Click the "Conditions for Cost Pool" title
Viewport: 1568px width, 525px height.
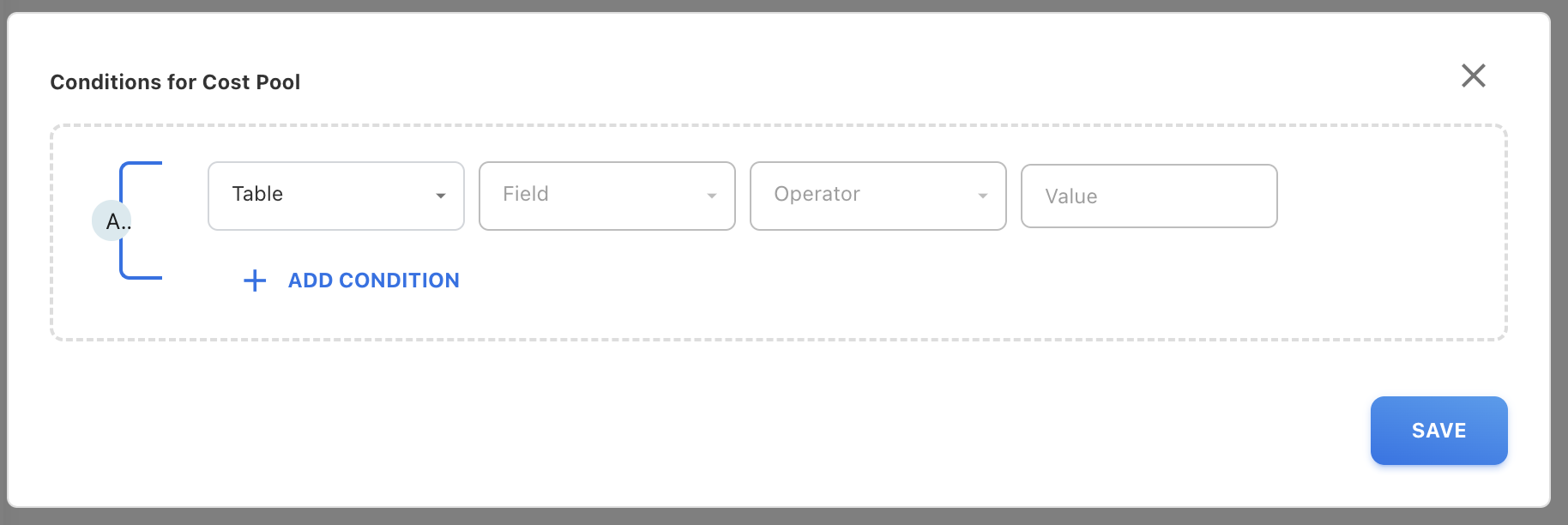click(x=175, y=82)
